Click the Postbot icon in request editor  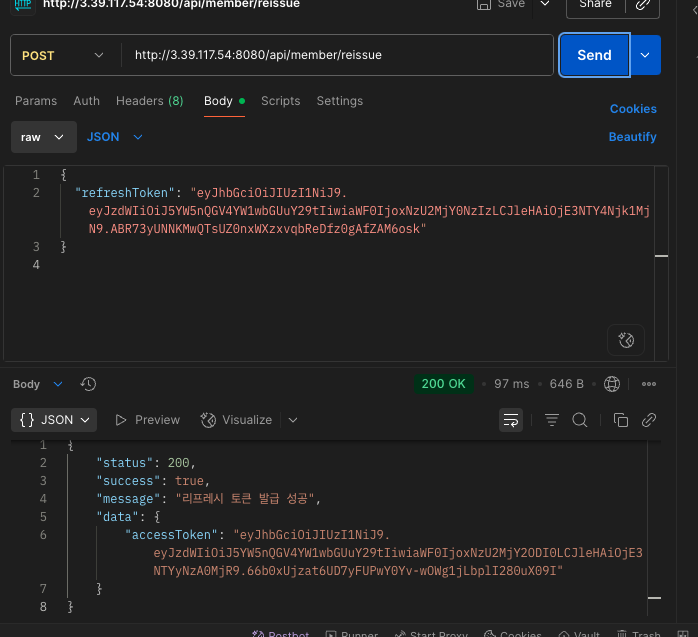point(626,340)
